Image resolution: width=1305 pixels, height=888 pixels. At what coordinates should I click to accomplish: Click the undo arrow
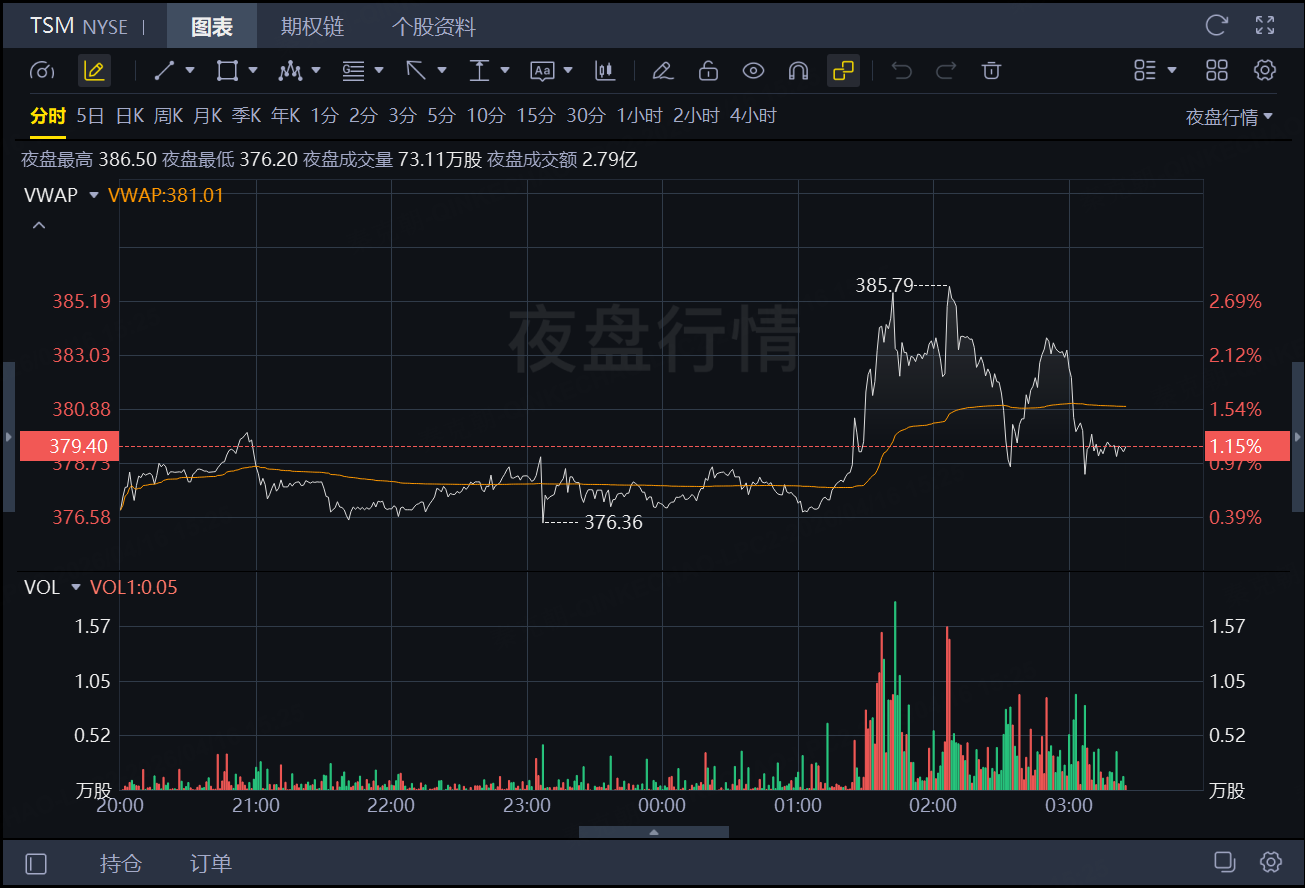[x=901, y=71]
